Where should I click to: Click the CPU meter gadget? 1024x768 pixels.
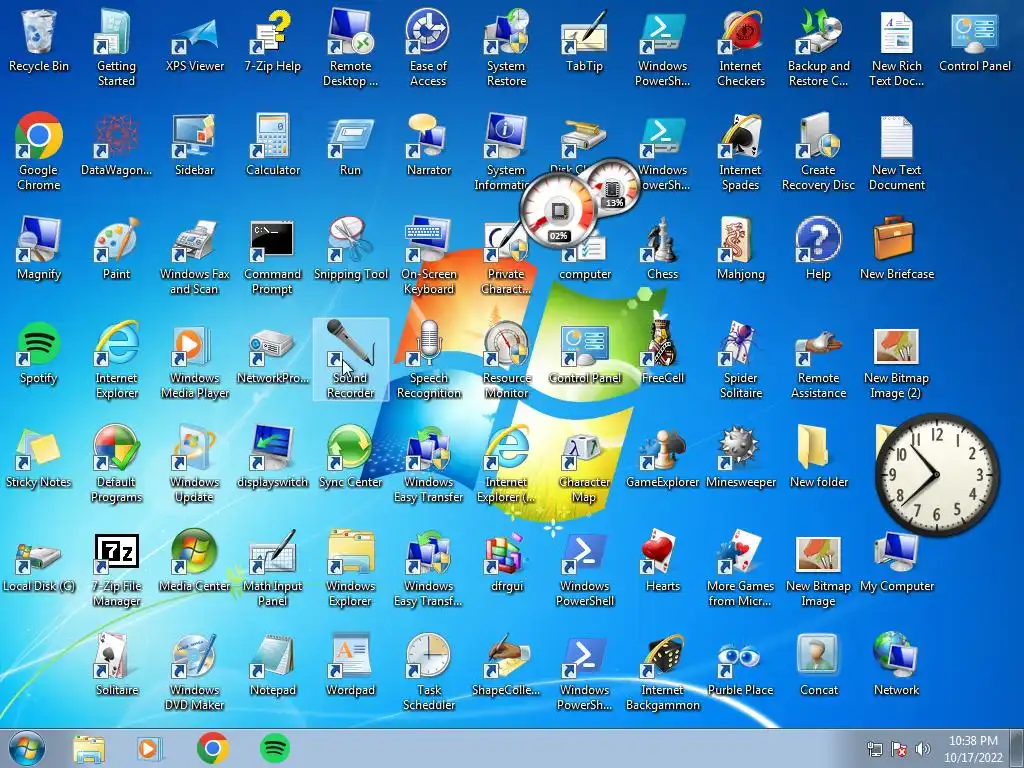coord(558,210)
